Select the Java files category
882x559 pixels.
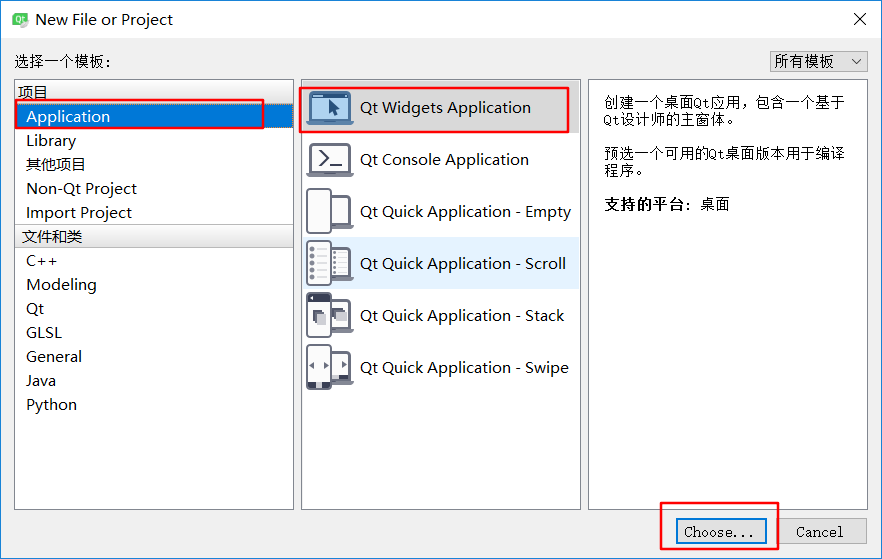click(154, 381)
